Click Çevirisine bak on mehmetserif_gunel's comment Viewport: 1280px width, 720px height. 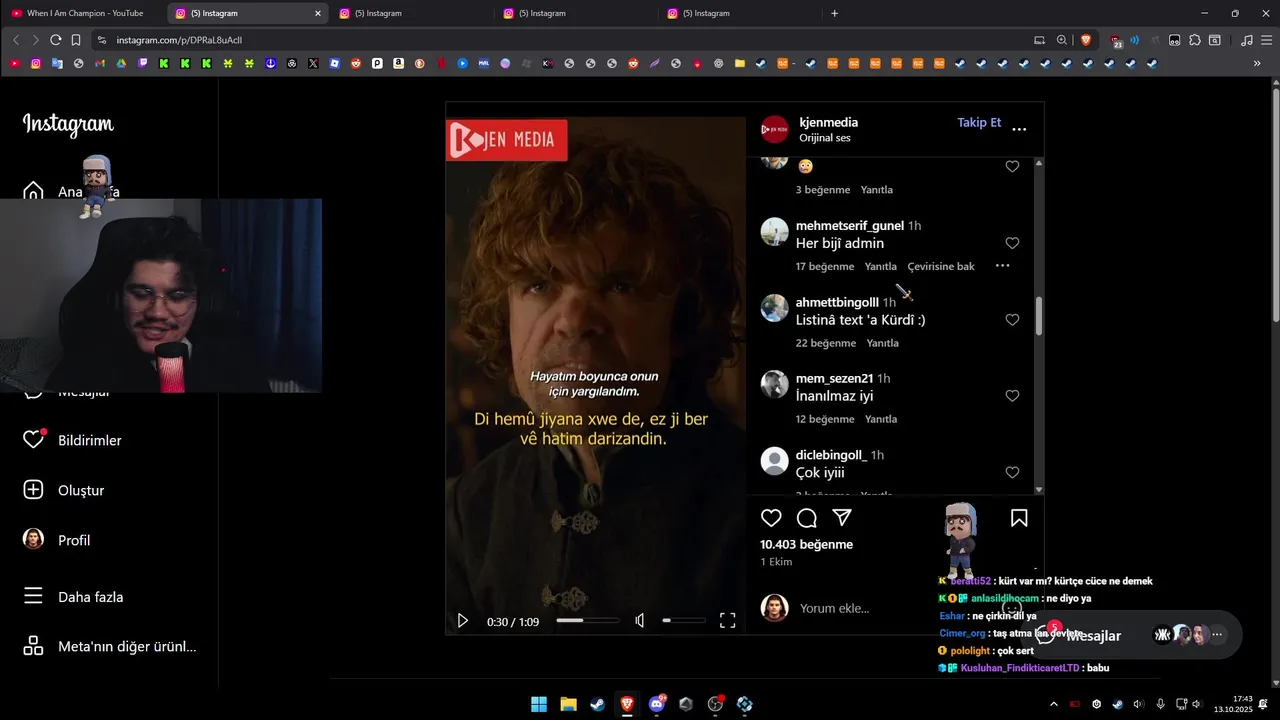[x=941, y=267]
